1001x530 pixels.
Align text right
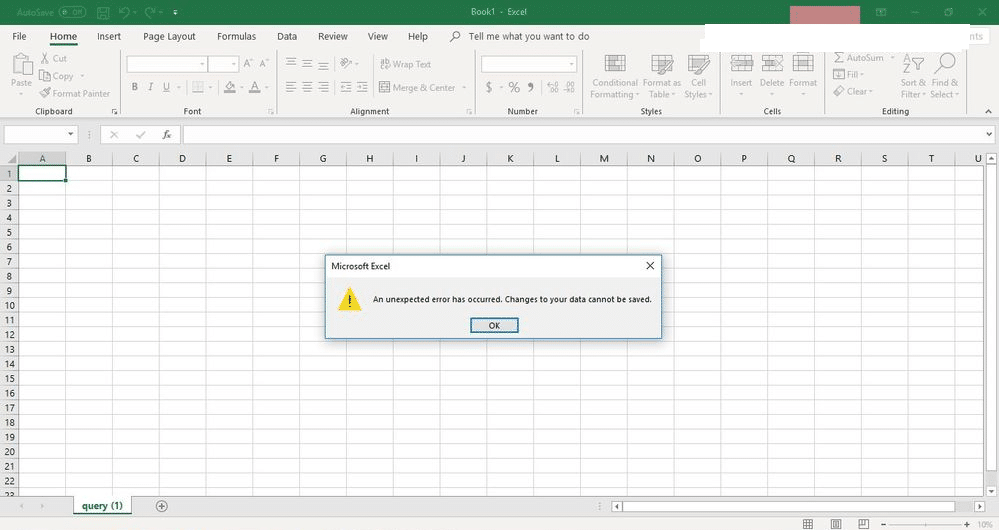click(x=324, y=87)
